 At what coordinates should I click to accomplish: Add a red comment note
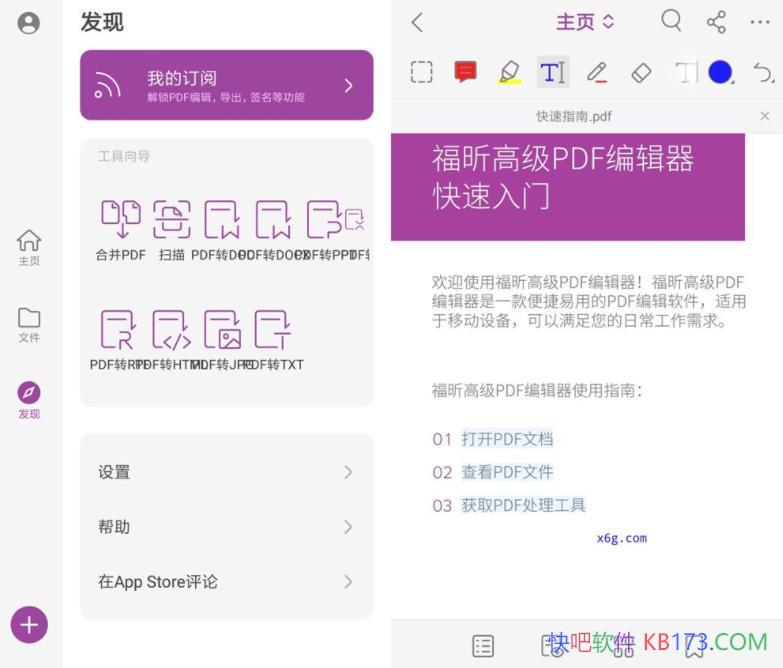(465, 72)
